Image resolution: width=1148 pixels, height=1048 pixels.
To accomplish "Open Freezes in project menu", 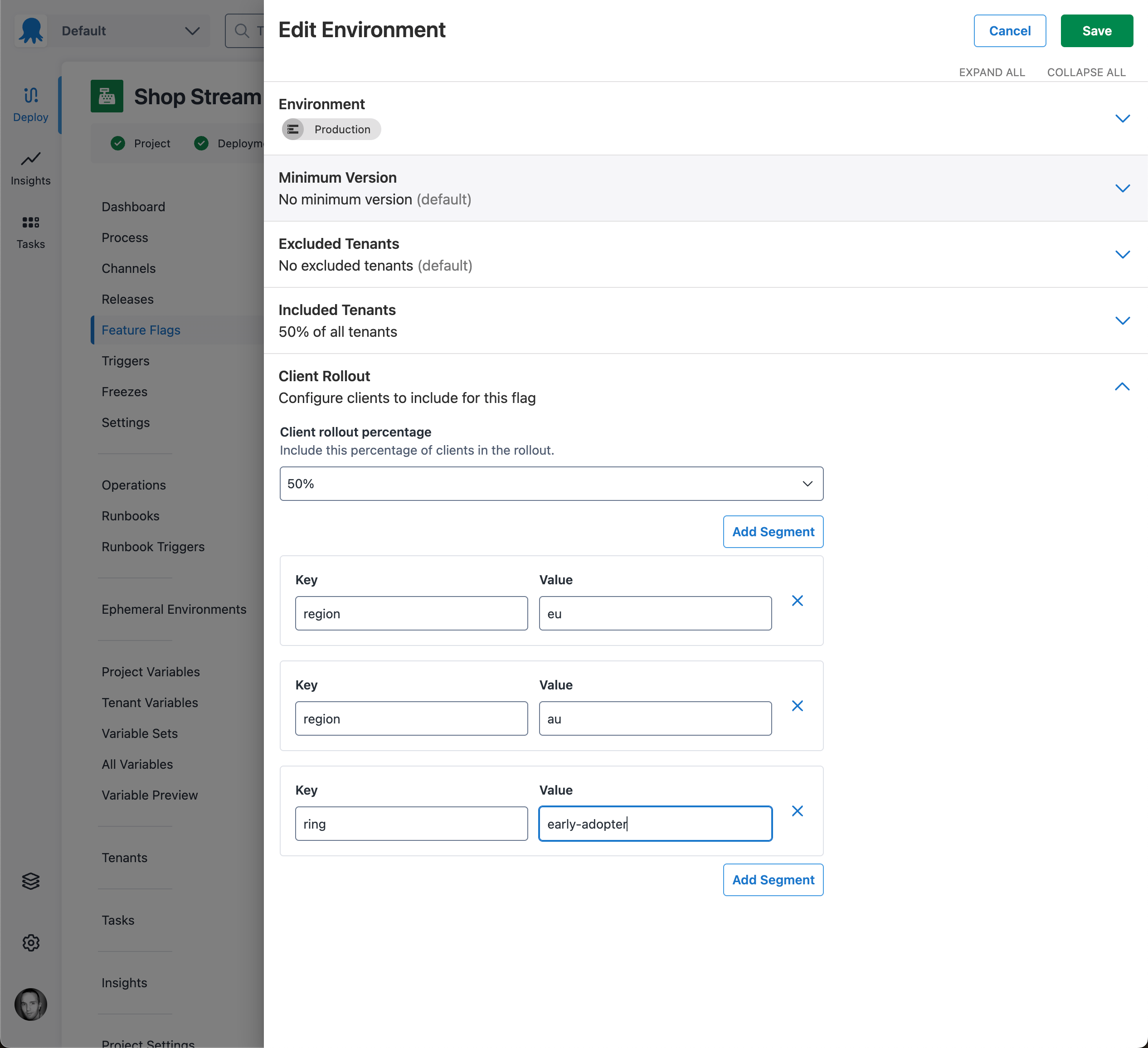I will tap(124, 392).
